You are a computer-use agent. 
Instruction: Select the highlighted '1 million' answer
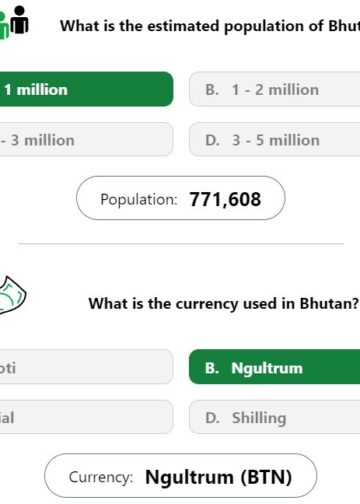(x=86, y=89)
